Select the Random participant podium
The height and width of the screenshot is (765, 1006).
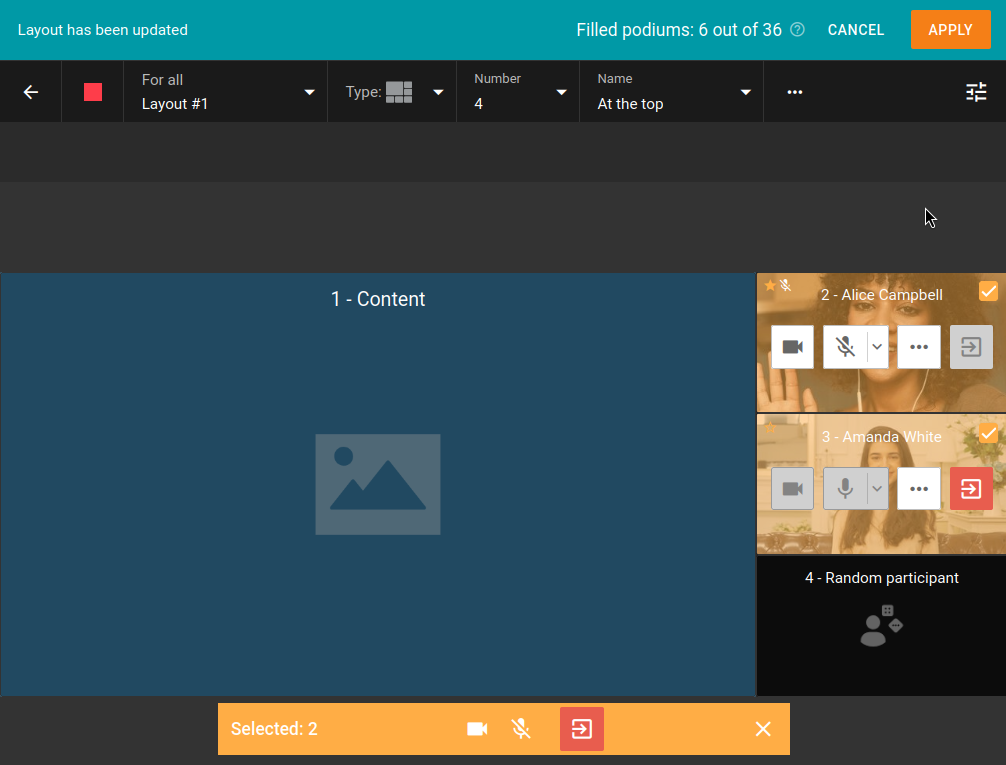pos(881,625)
